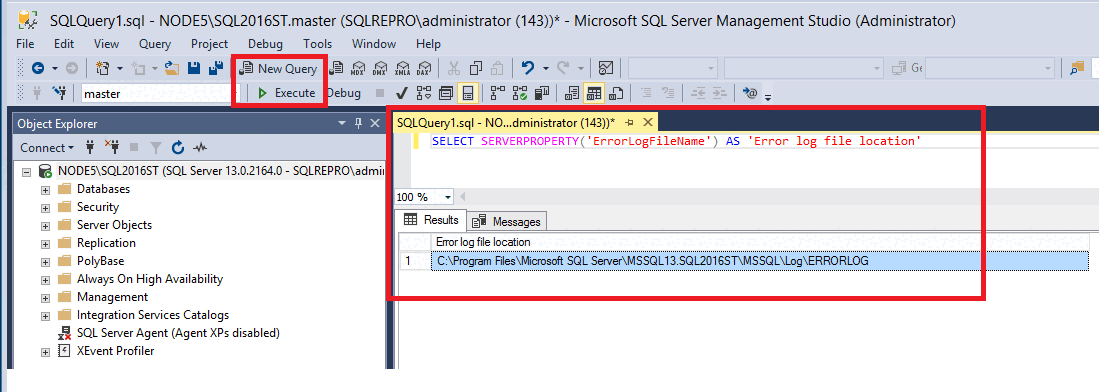
Task: Toggle Results to Grid mode button
Action: (x=594, y=93)
